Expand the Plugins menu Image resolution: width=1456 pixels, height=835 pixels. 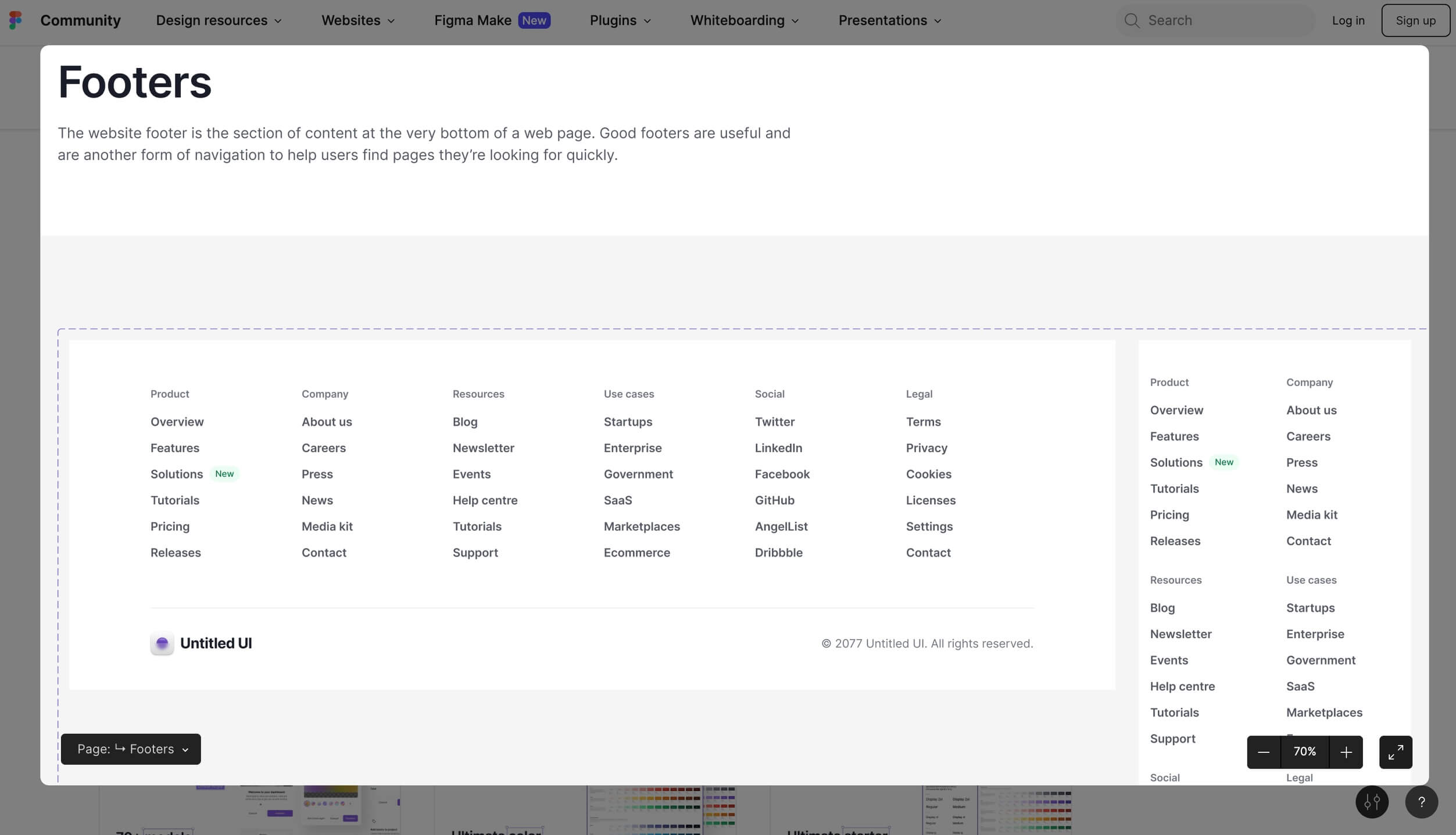tap(620, 20)
